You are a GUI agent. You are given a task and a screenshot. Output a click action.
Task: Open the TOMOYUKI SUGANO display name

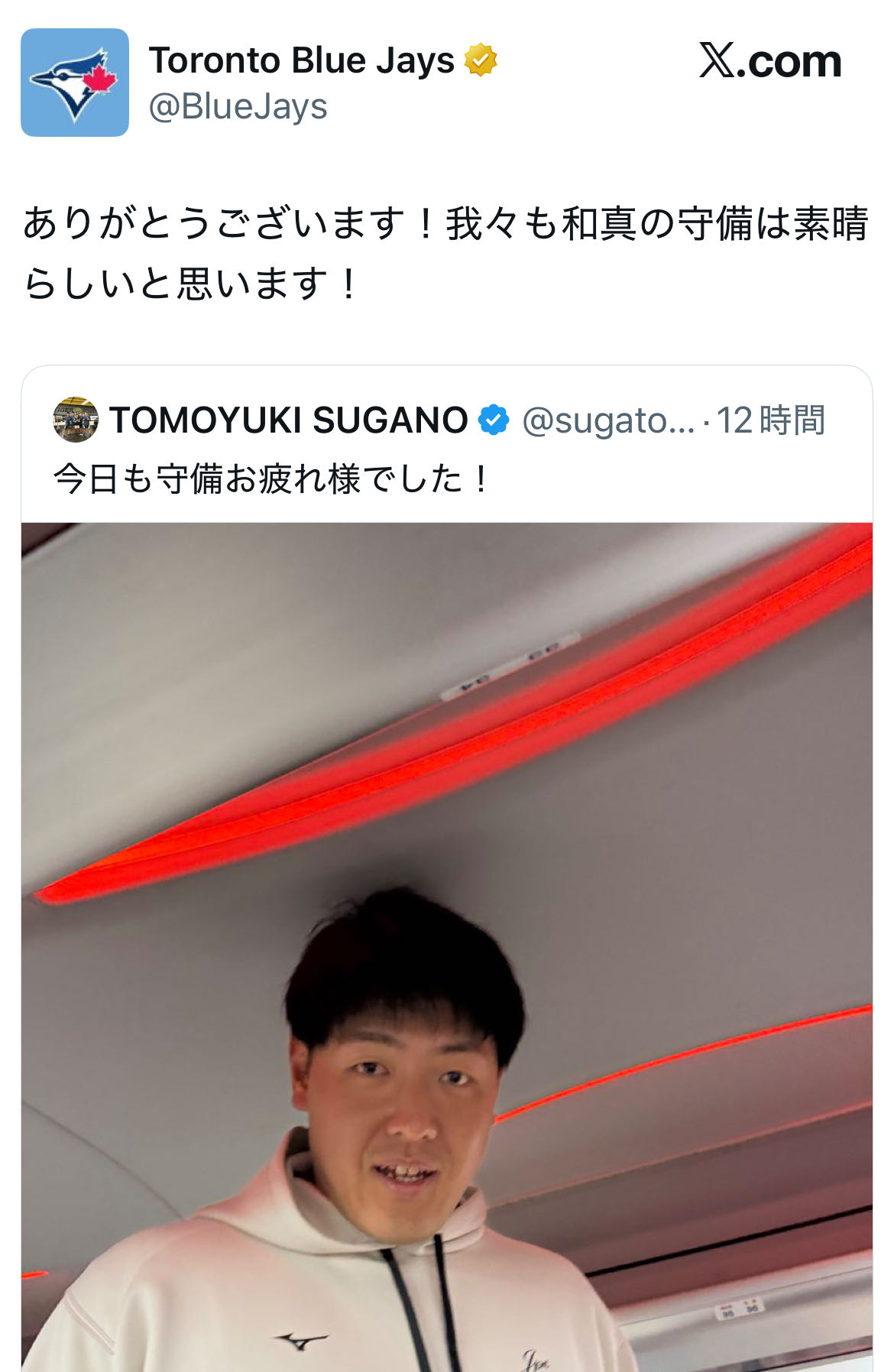click(x=289, y=420)
